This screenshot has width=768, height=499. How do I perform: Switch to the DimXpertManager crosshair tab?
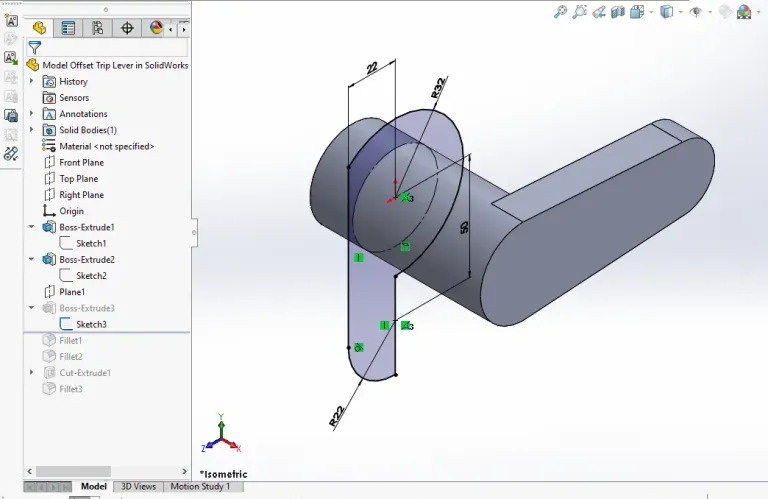(x=127, y=28)
